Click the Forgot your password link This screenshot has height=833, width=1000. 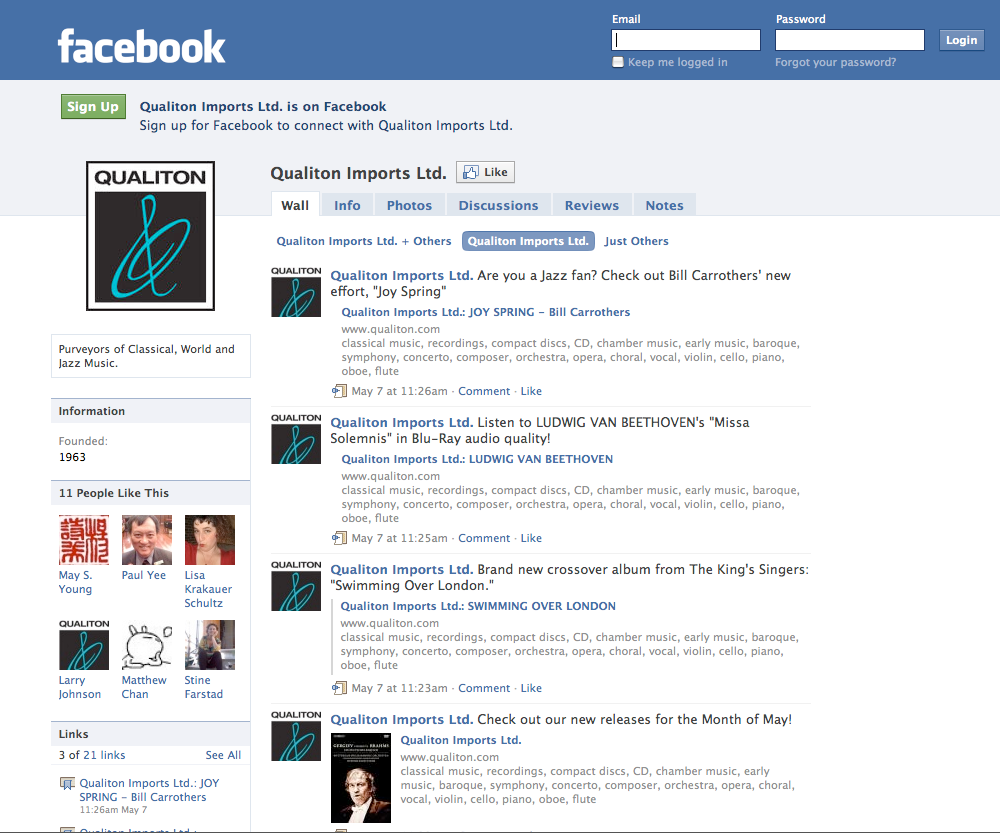coord(835,62)
